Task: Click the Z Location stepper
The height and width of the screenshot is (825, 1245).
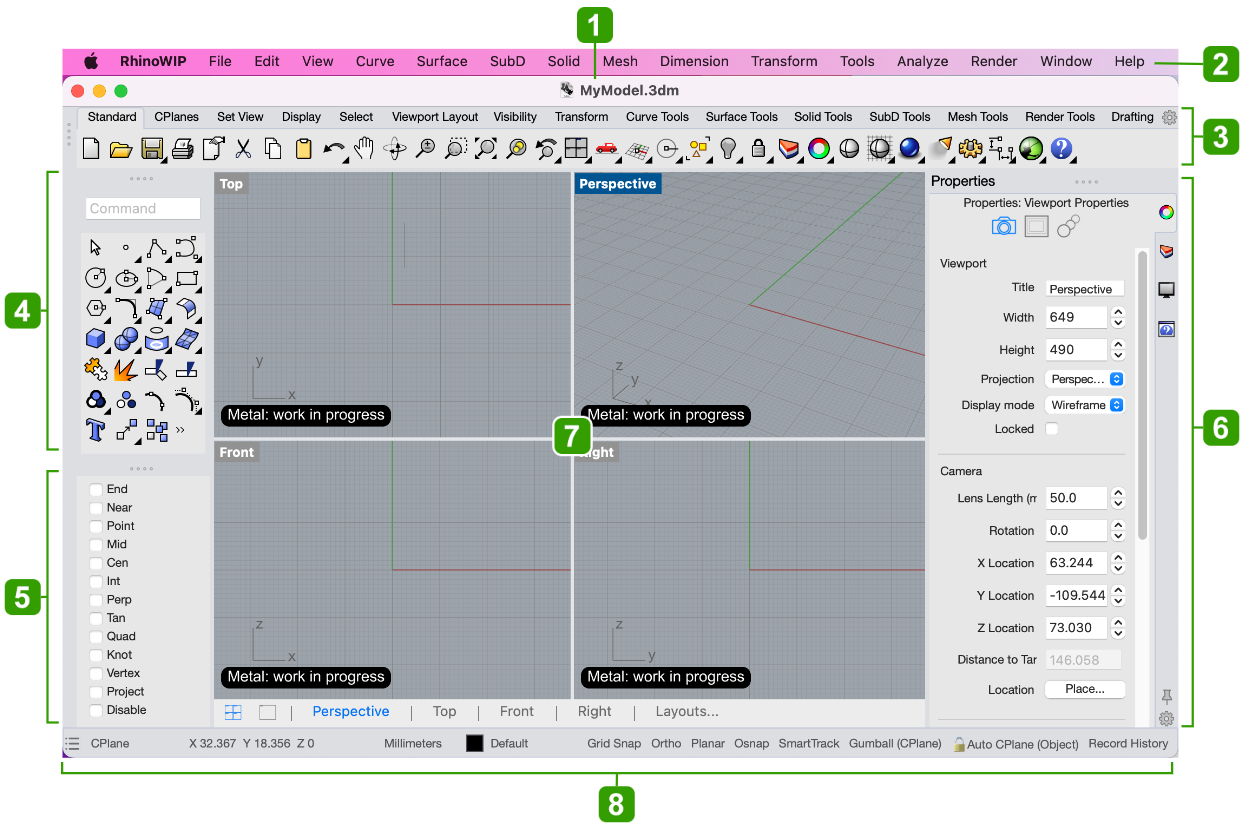Action: tap(1118, 628)
